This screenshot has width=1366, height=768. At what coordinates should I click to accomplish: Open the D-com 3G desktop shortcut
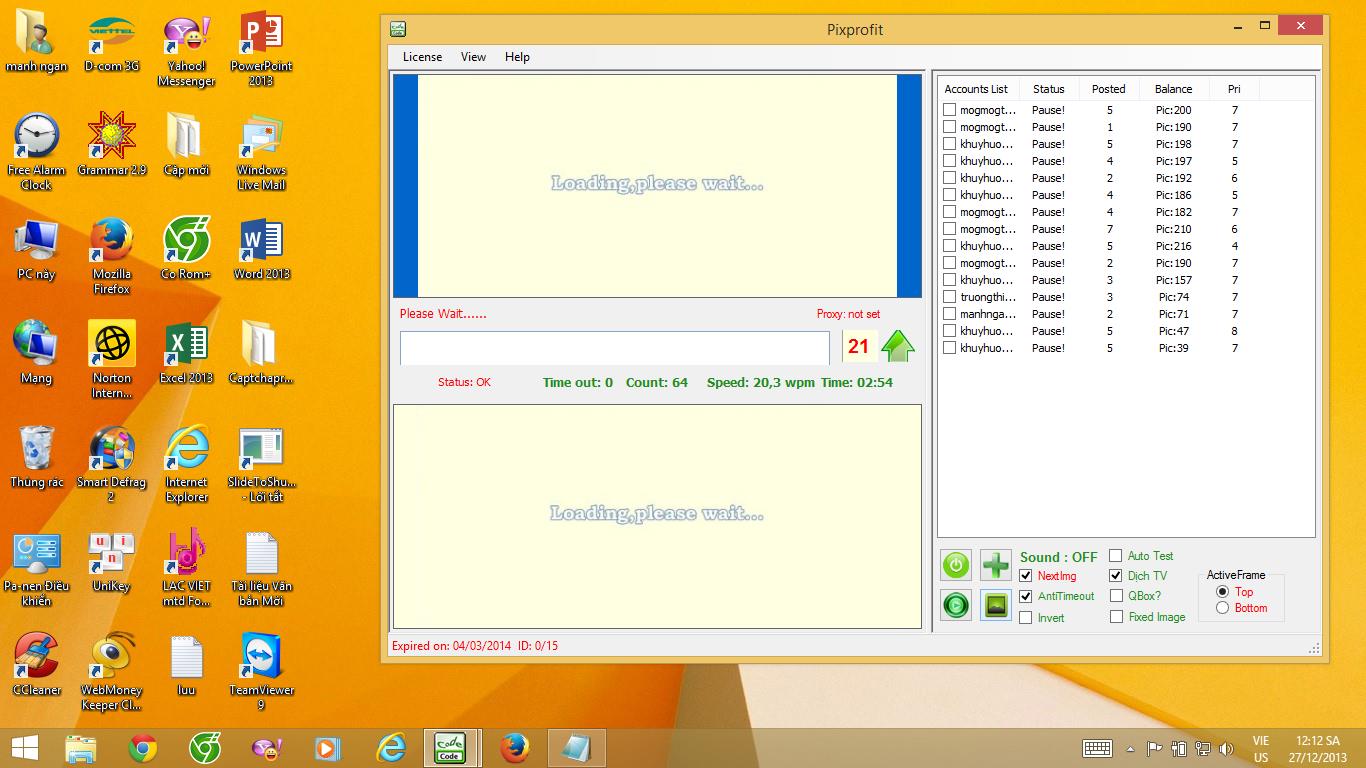coord(111,44)
